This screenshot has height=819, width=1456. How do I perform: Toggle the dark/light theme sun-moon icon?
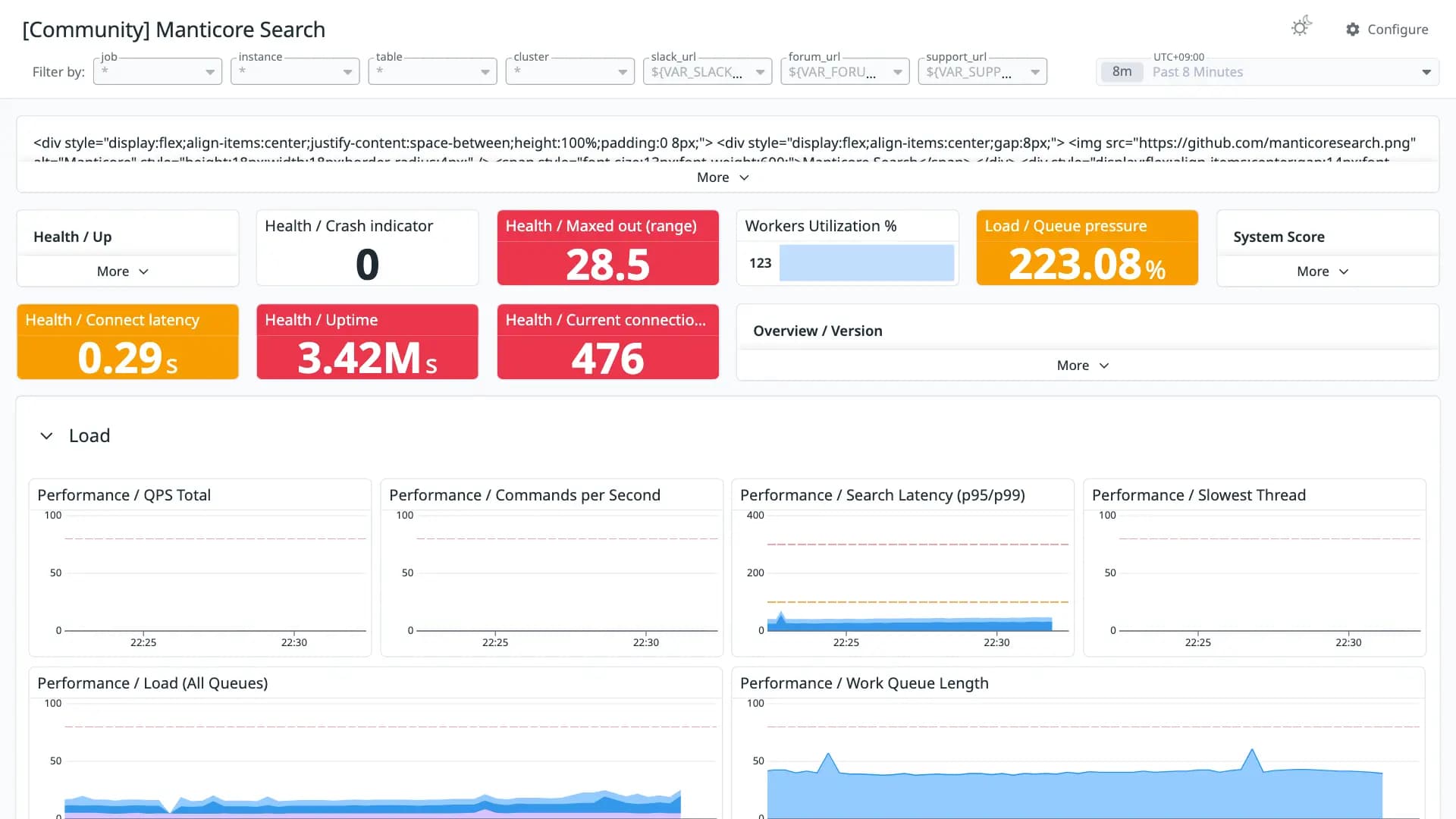coord(1301,27)
